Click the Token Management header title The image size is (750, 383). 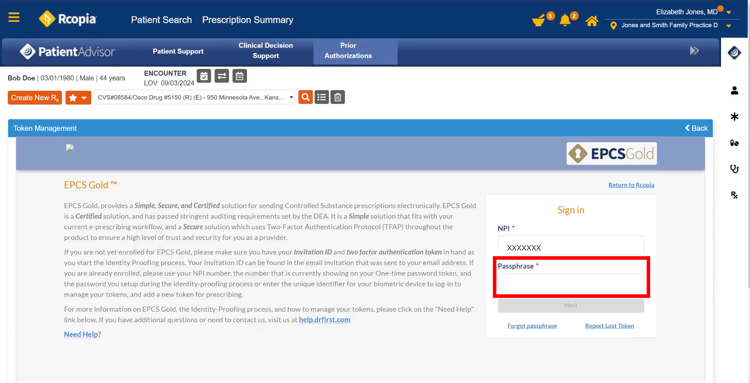coord(45,128)
